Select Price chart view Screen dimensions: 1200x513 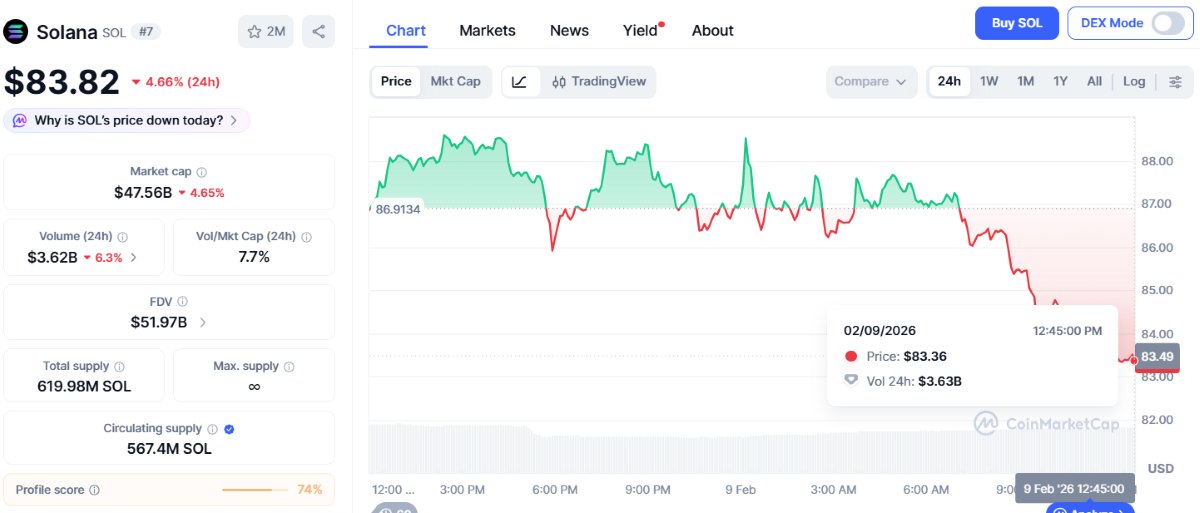pyautogui.click(x=396, y=82)
